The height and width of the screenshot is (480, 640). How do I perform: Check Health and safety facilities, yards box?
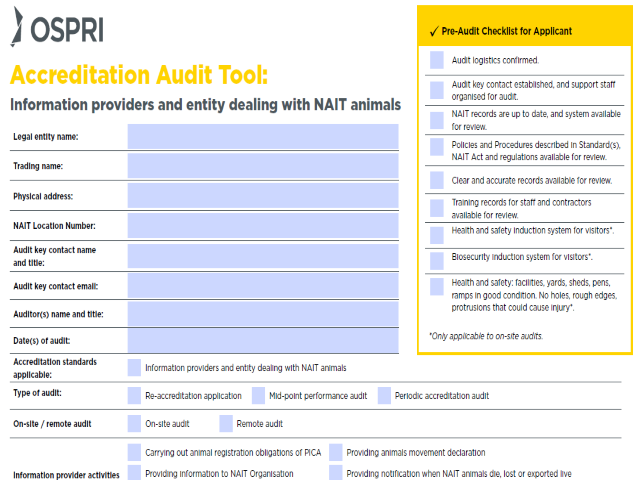[437, 287]
